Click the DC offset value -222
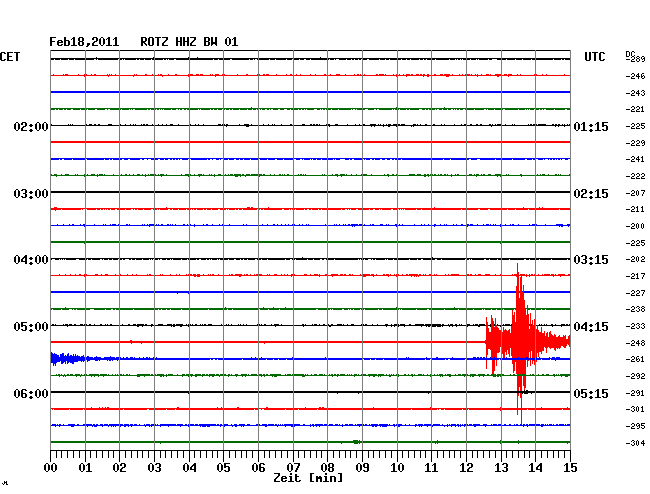Screen dimensions: 650x494 pos(635,177)
